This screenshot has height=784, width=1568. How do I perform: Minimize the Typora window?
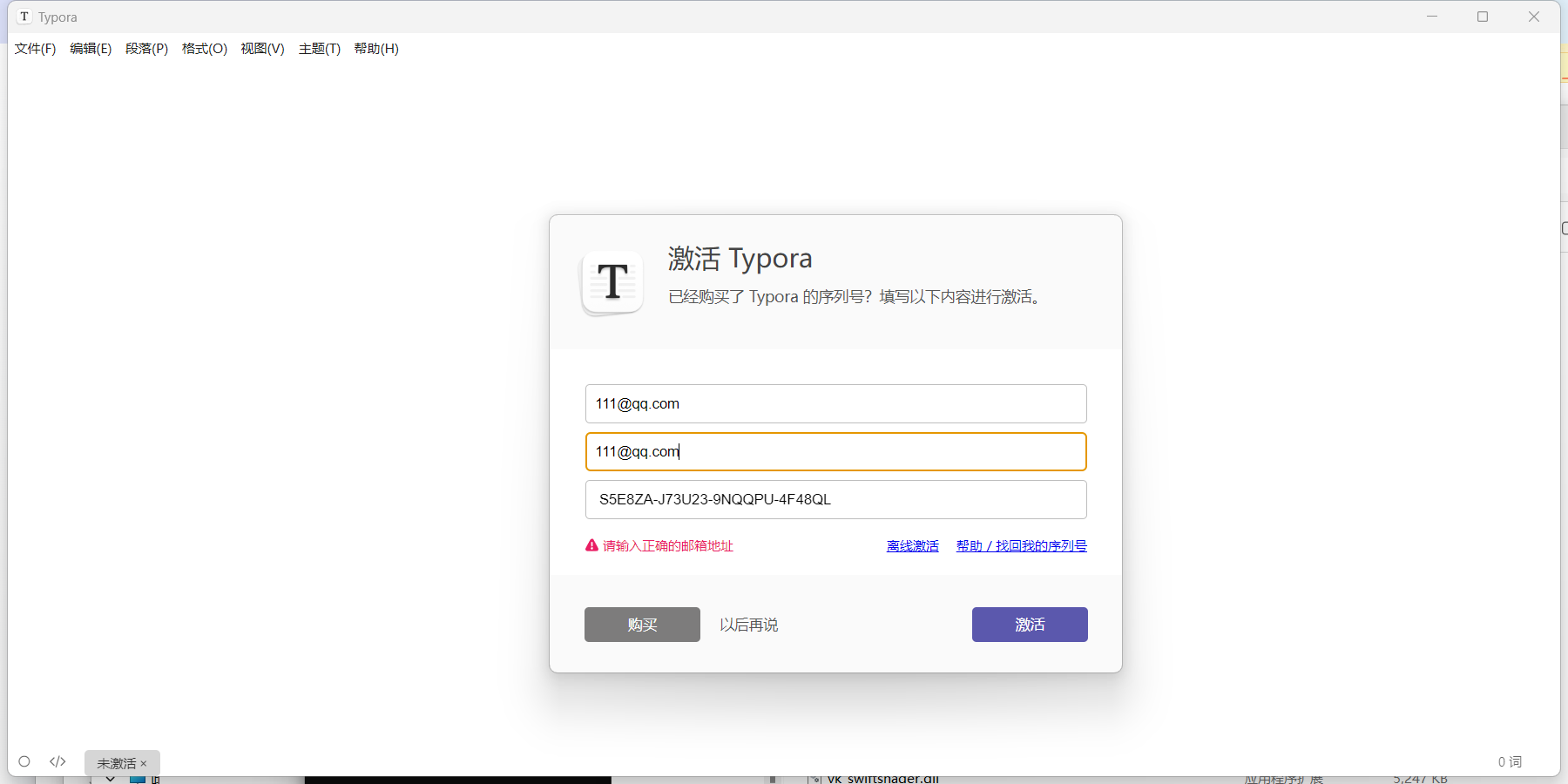1432,17
